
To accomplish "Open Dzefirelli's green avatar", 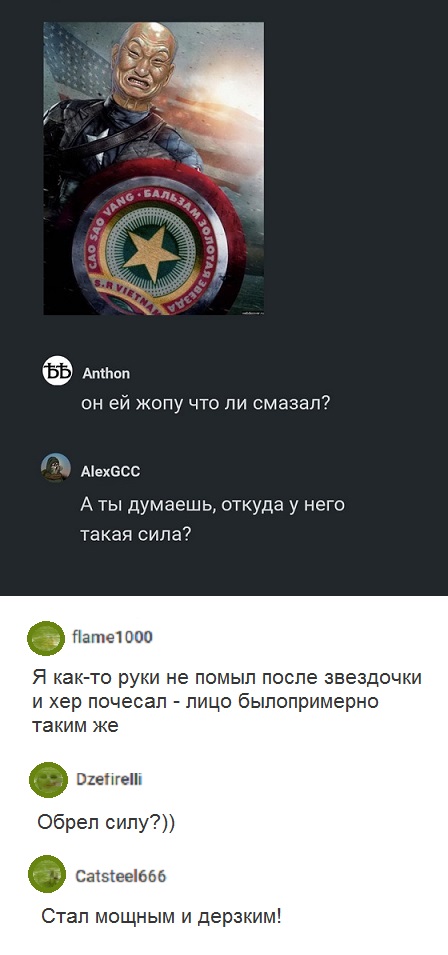I will point(48,780).
